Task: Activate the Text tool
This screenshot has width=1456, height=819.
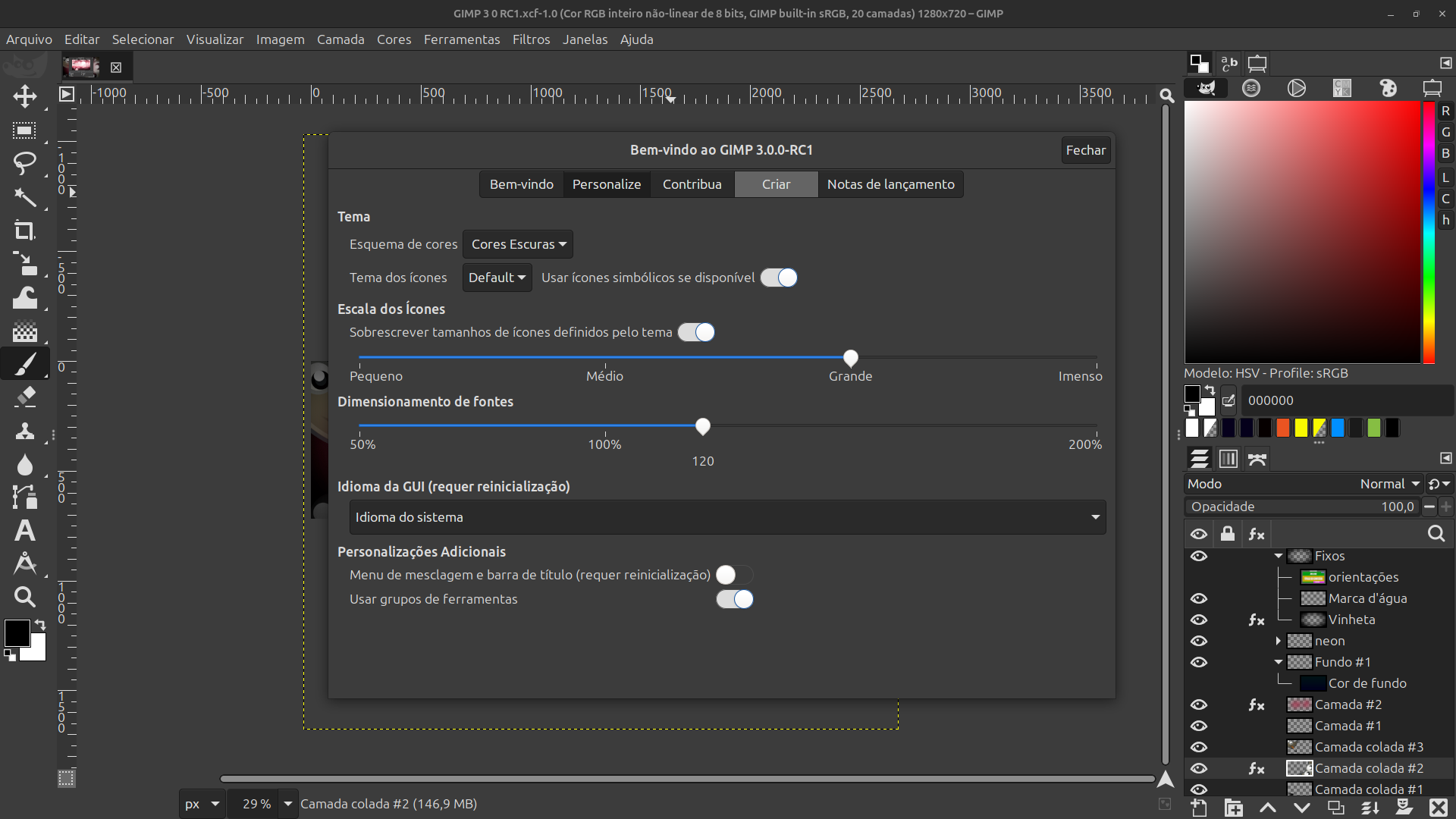Action: [25, 531]
